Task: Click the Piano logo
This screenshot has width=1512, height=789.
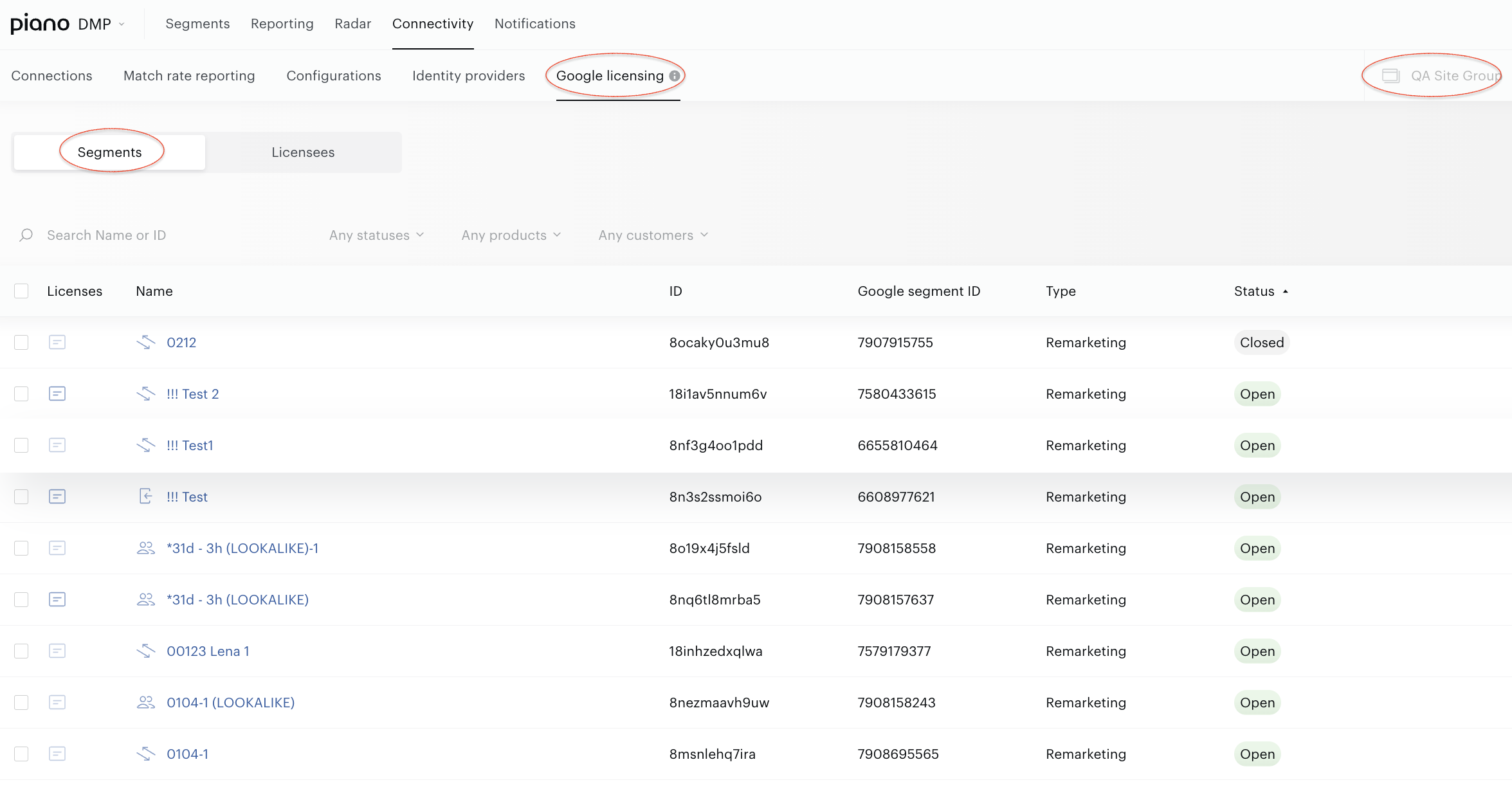Action: [40, 24]
